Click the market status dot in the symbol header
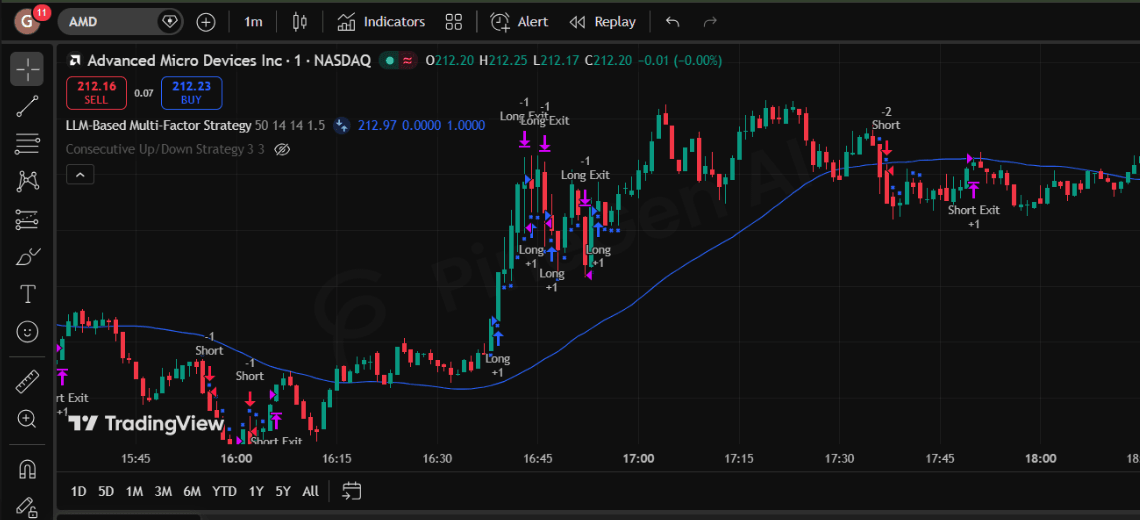The width and height of the screenshot is (1140, 520). (x=390, y=61)
